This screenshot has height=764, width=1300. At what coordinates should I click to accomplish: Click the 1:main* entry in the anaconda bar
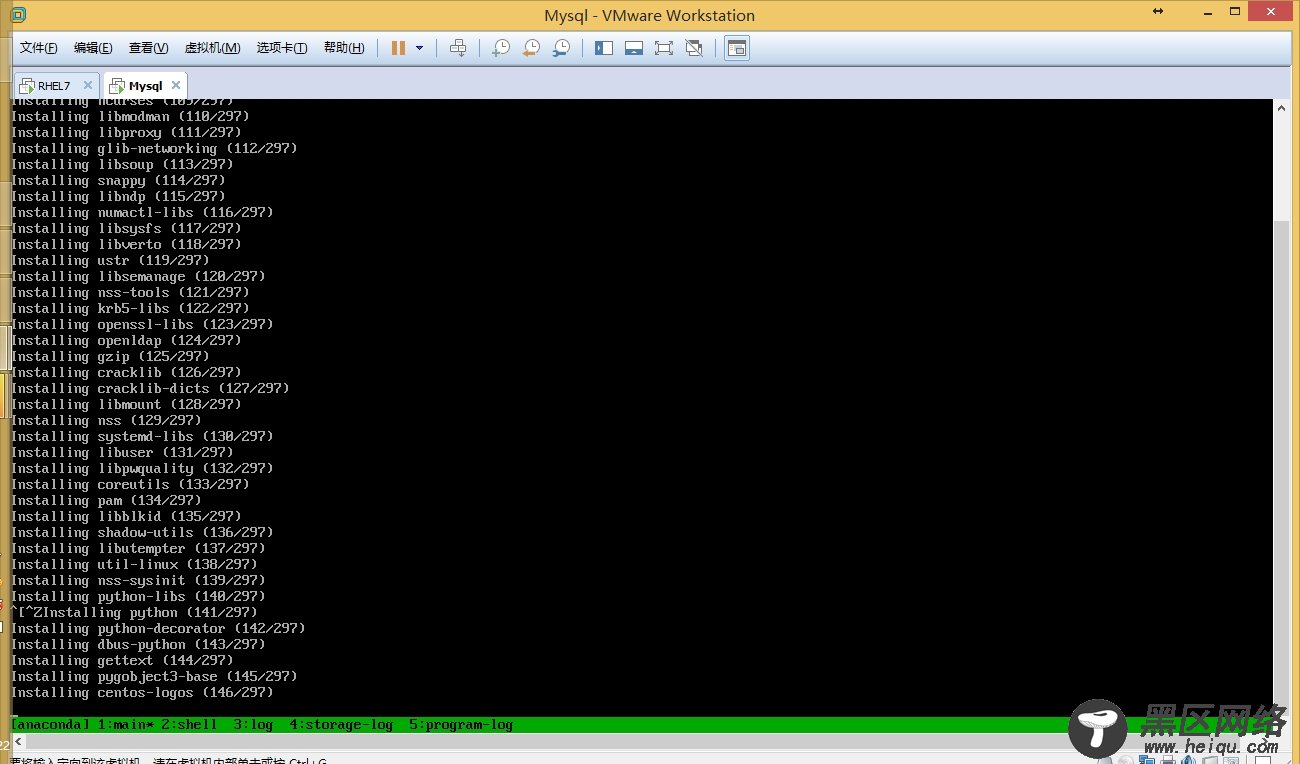click(x=125, y=724)
